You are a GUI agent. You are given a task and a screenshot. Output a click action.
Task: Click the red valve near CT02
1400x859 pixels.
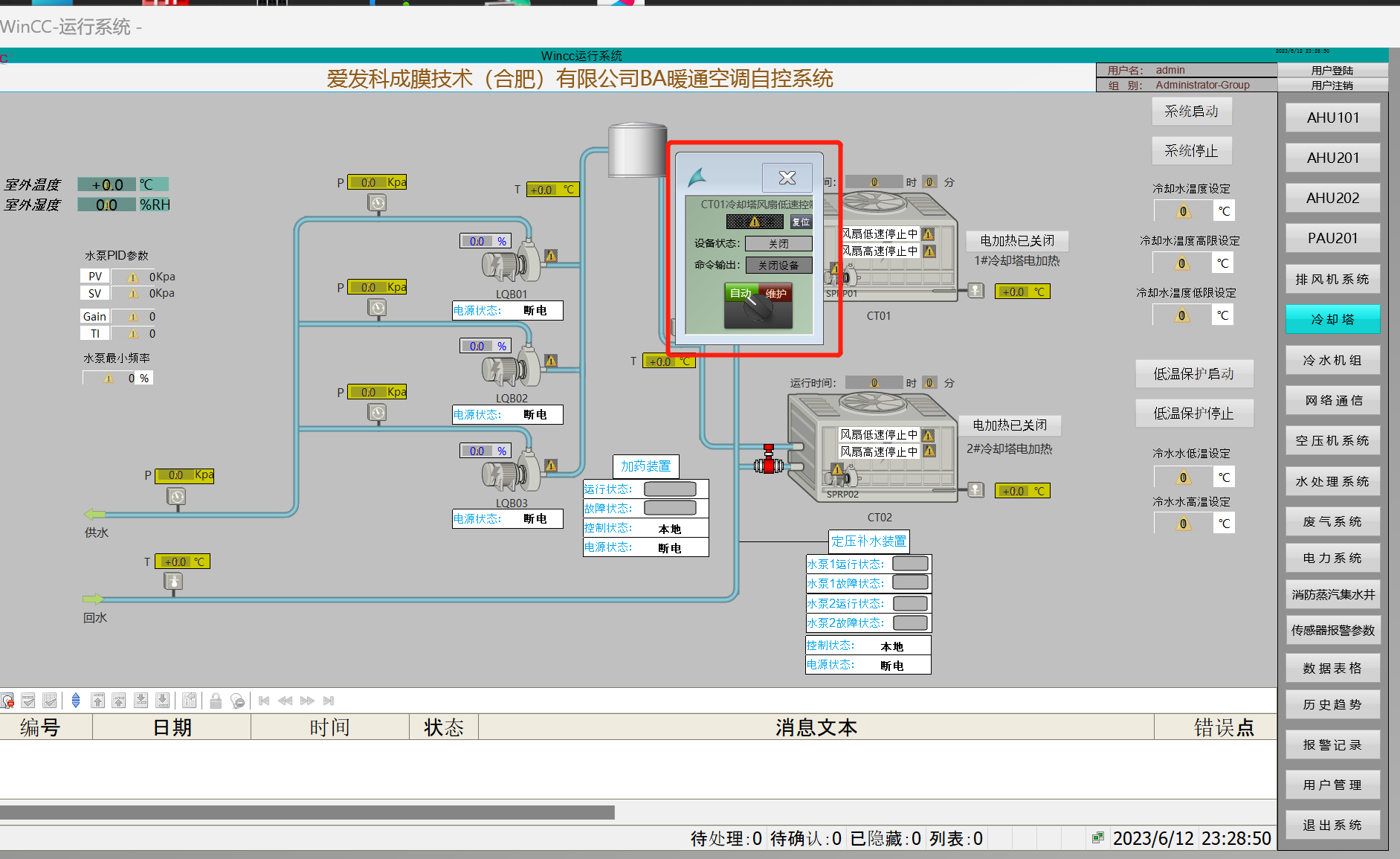pyautogui.click(x=769, y=463)
